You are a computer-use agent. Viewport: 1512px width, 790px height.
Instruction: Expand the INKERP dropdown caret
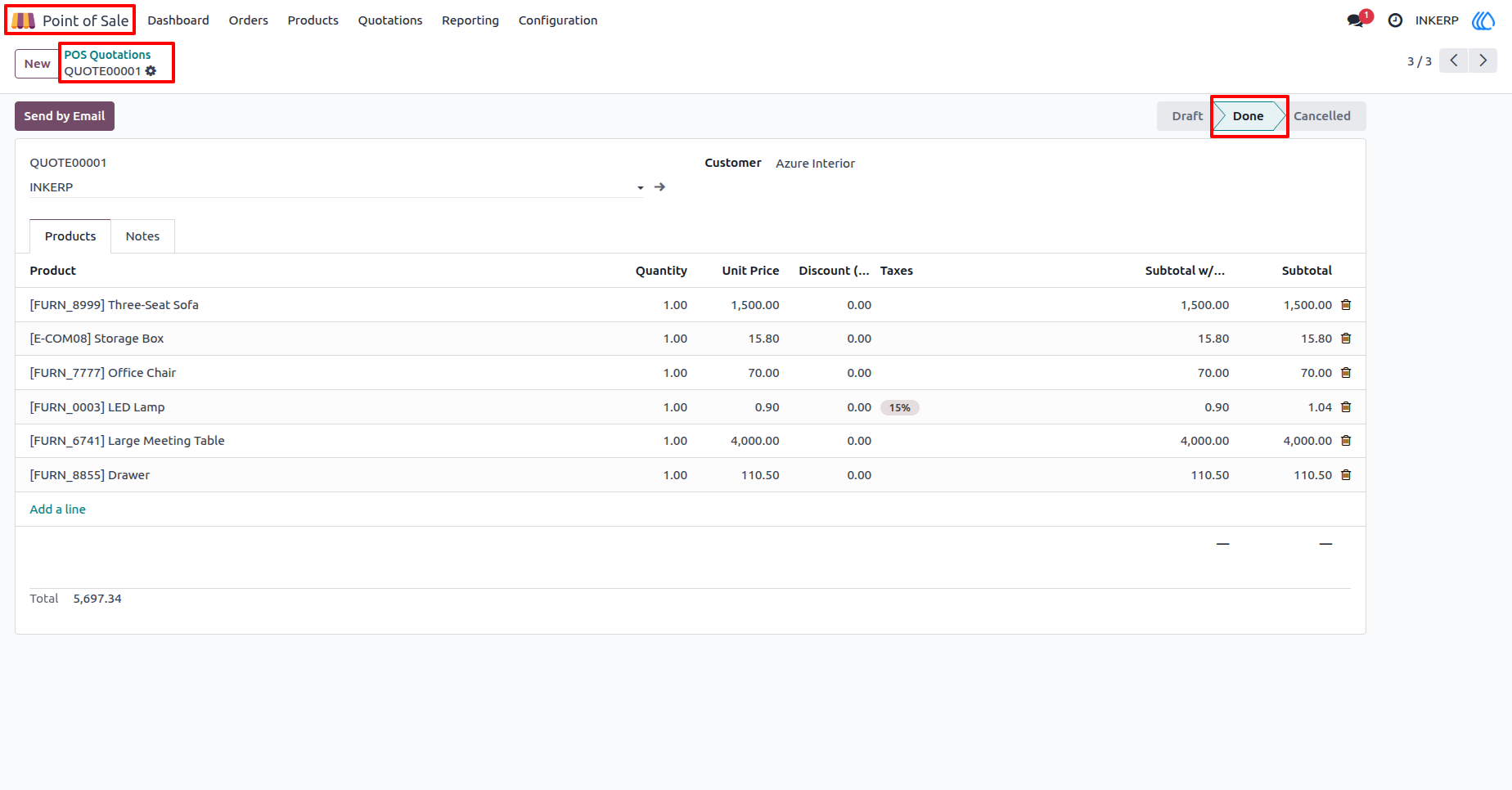640,188
